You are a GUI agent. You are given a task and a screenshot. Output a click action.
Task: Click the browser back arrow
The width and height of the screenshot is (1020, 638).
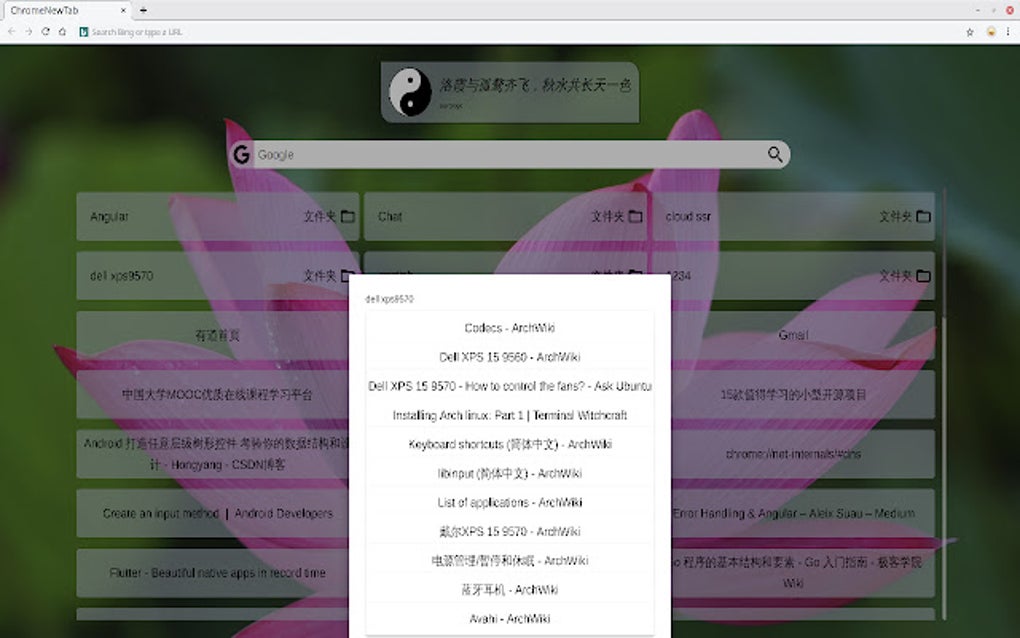coord(11,31)
